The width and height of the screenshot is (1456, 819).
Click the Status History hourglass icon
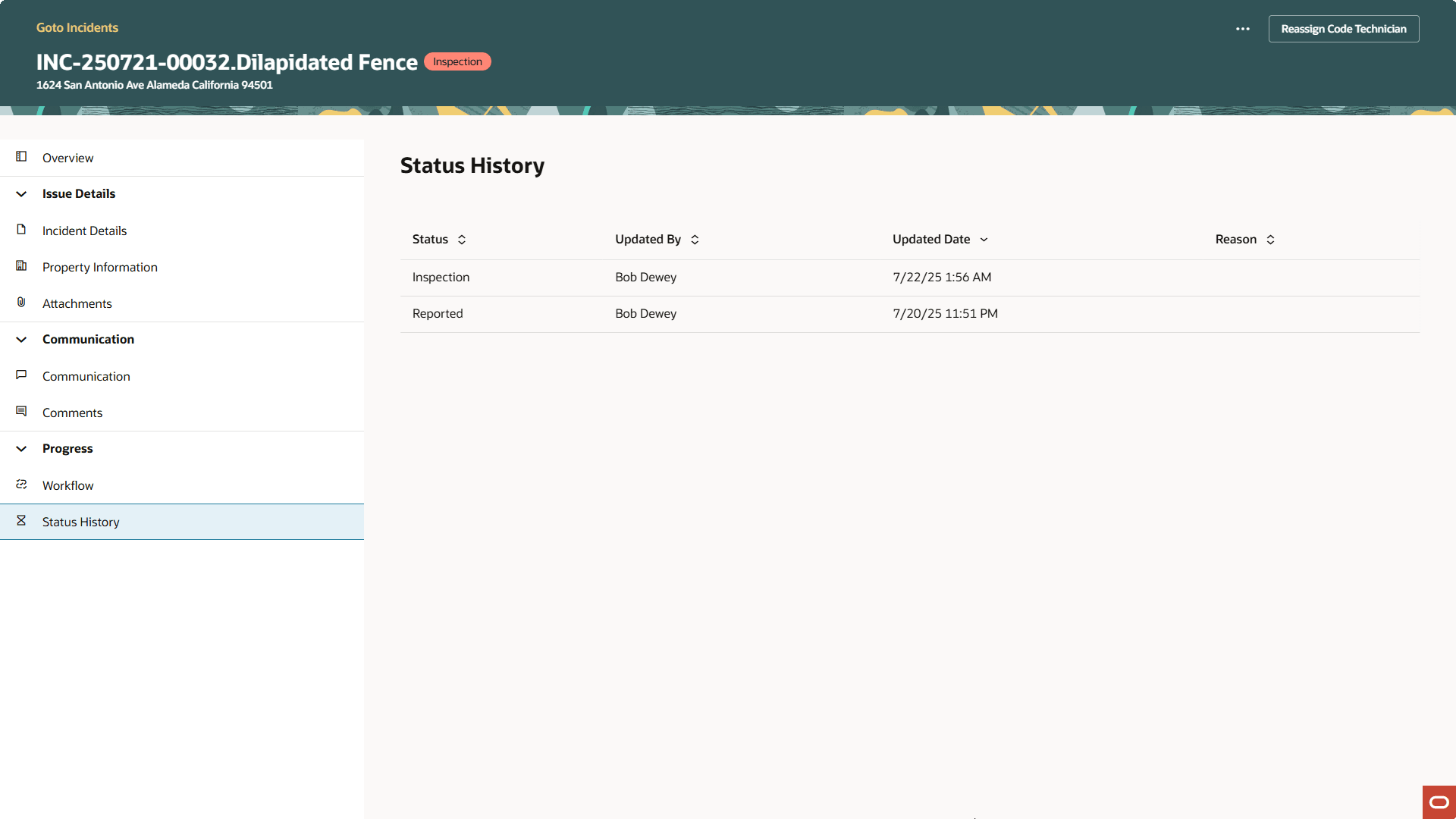(x=21, y=521)
